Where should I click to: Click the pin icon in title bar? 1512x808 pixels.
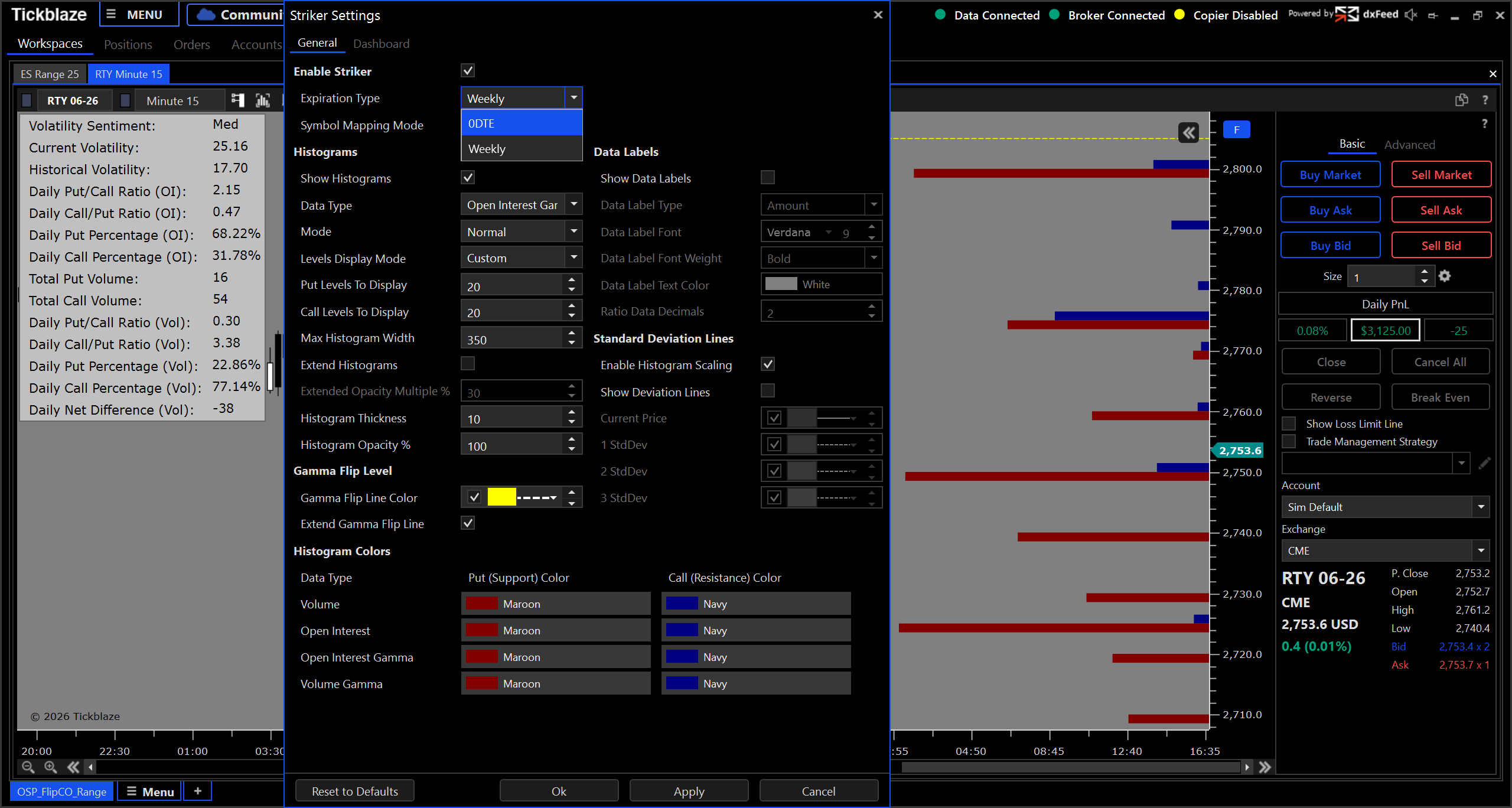click(1433, 16)
